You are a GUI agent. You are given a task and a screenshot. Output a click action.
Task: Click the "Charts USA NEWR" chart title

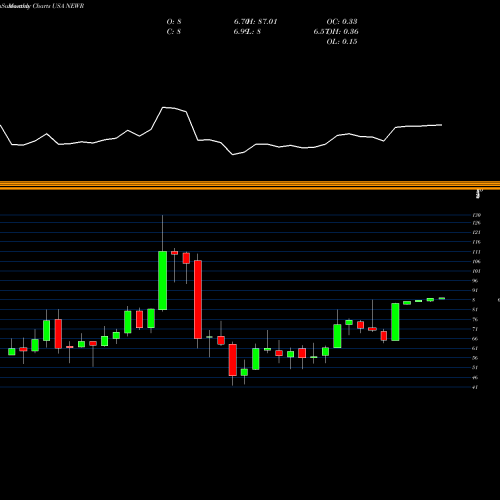pyautogui.click(x=58, y=6)
